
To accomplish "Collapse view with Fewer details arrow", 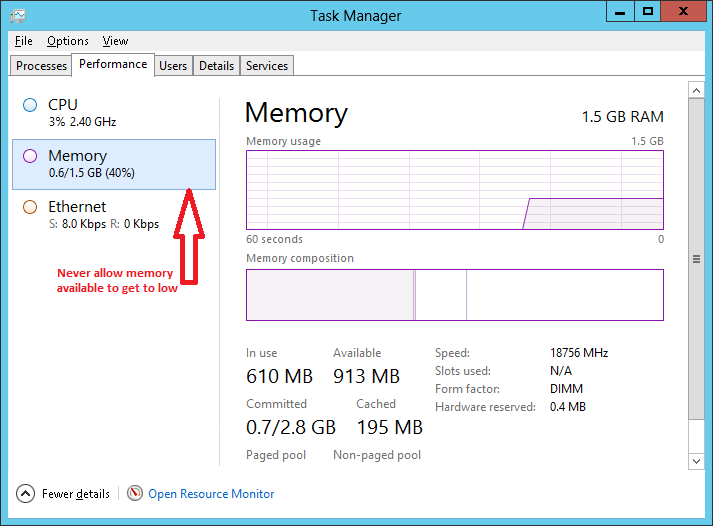I will pos(25,494).
